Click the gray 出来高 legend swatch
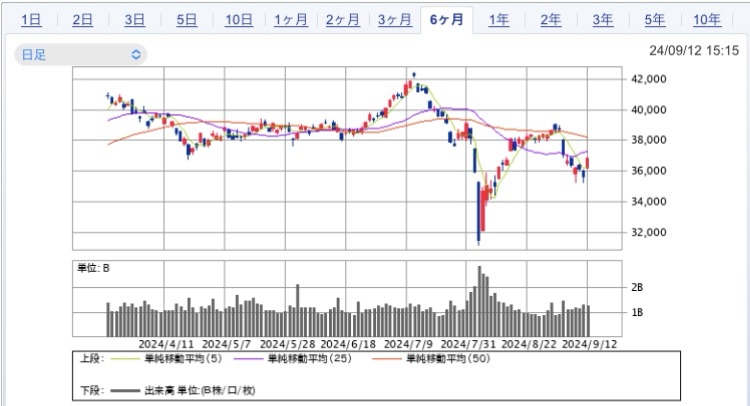750x406 pixels. tap(125, 391)
